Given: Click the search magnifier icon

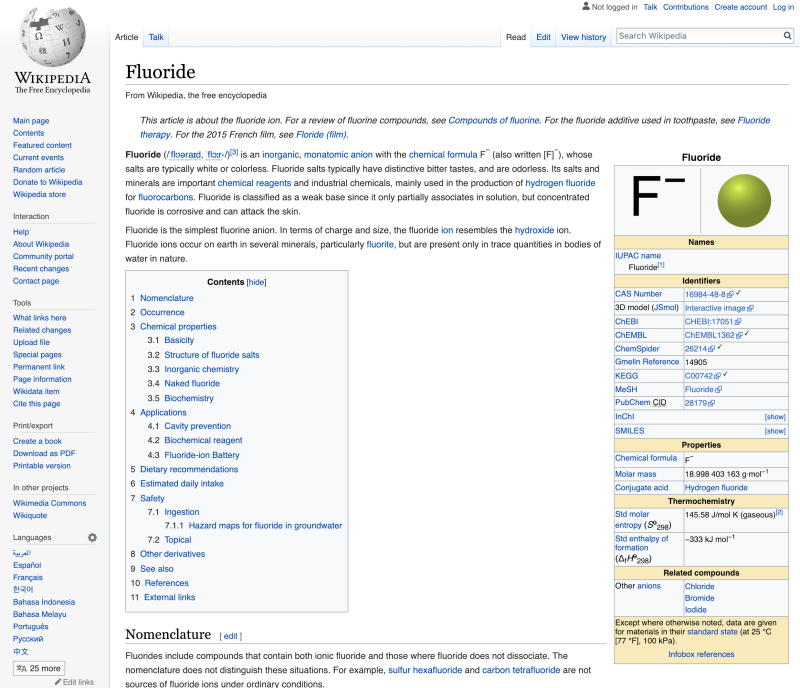Looking at the screenshot, I should 787,36.
